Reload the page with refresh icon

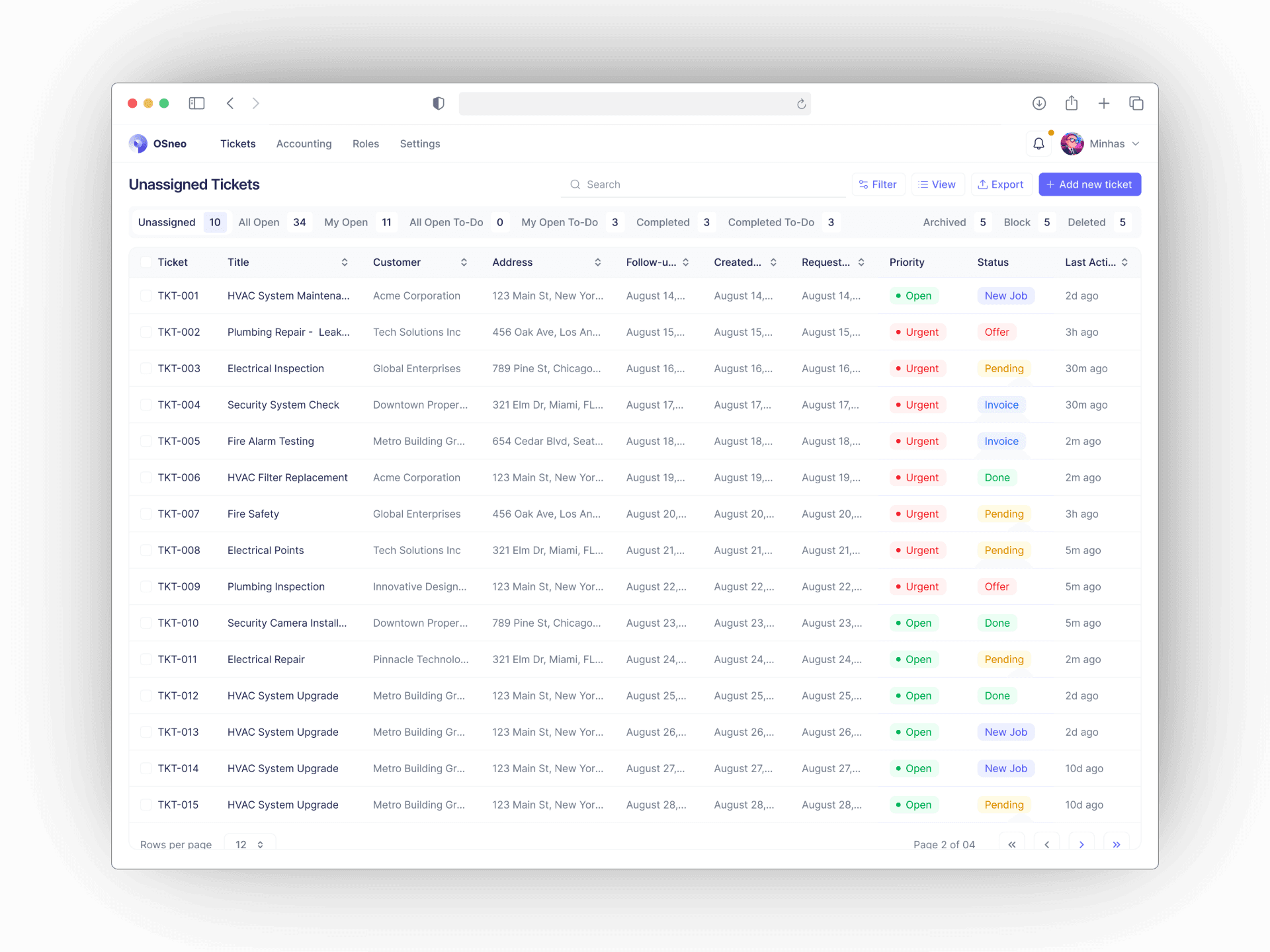(801, 104)
